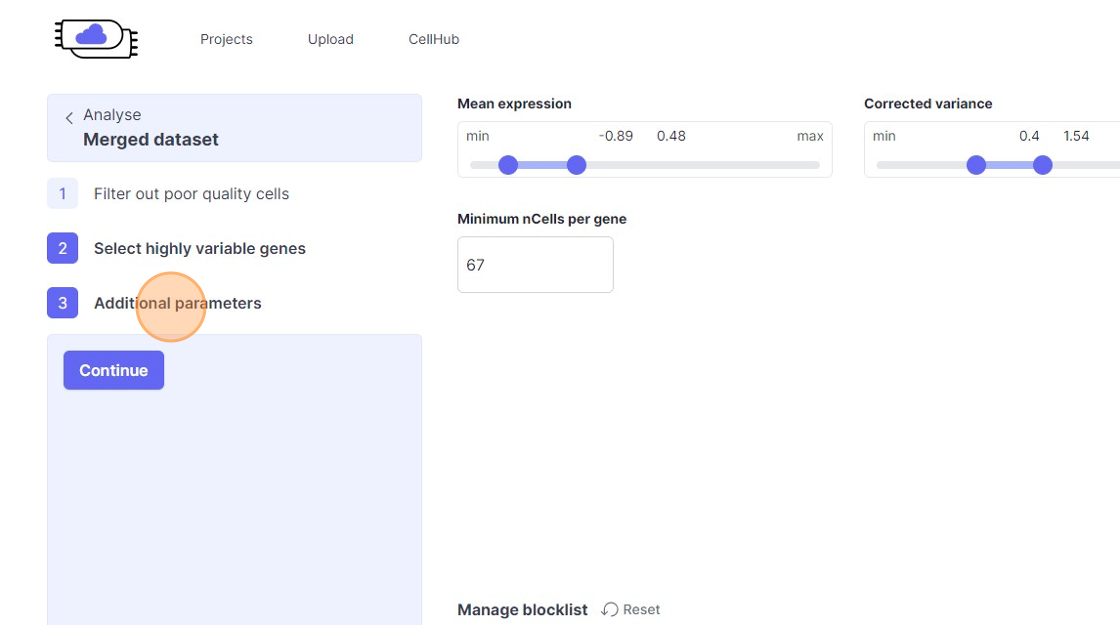Focus the Minimum nCells per gene field
This screenshot has width=1120, height=625.
(535, 265)
